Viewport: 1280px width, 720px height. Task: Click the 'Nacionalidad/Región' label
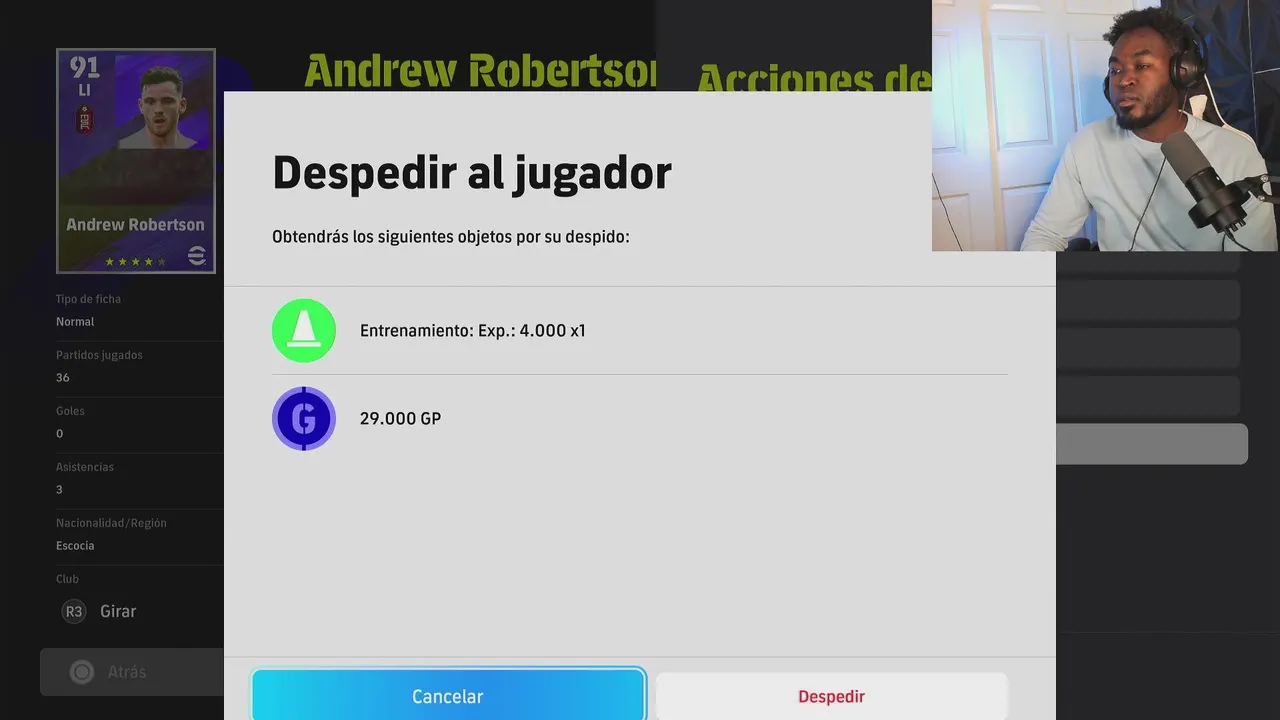coord(111,523)
